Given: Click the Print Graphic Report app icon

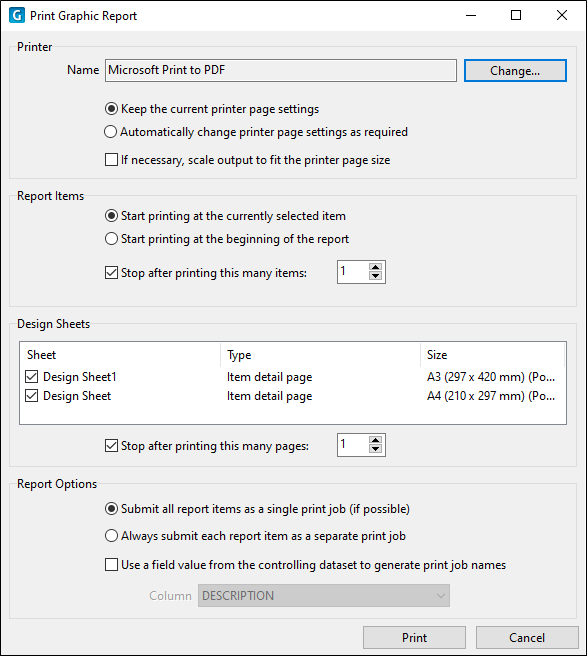Looking at the screenshot, I should pyautogui.click(x=17, y=15).
